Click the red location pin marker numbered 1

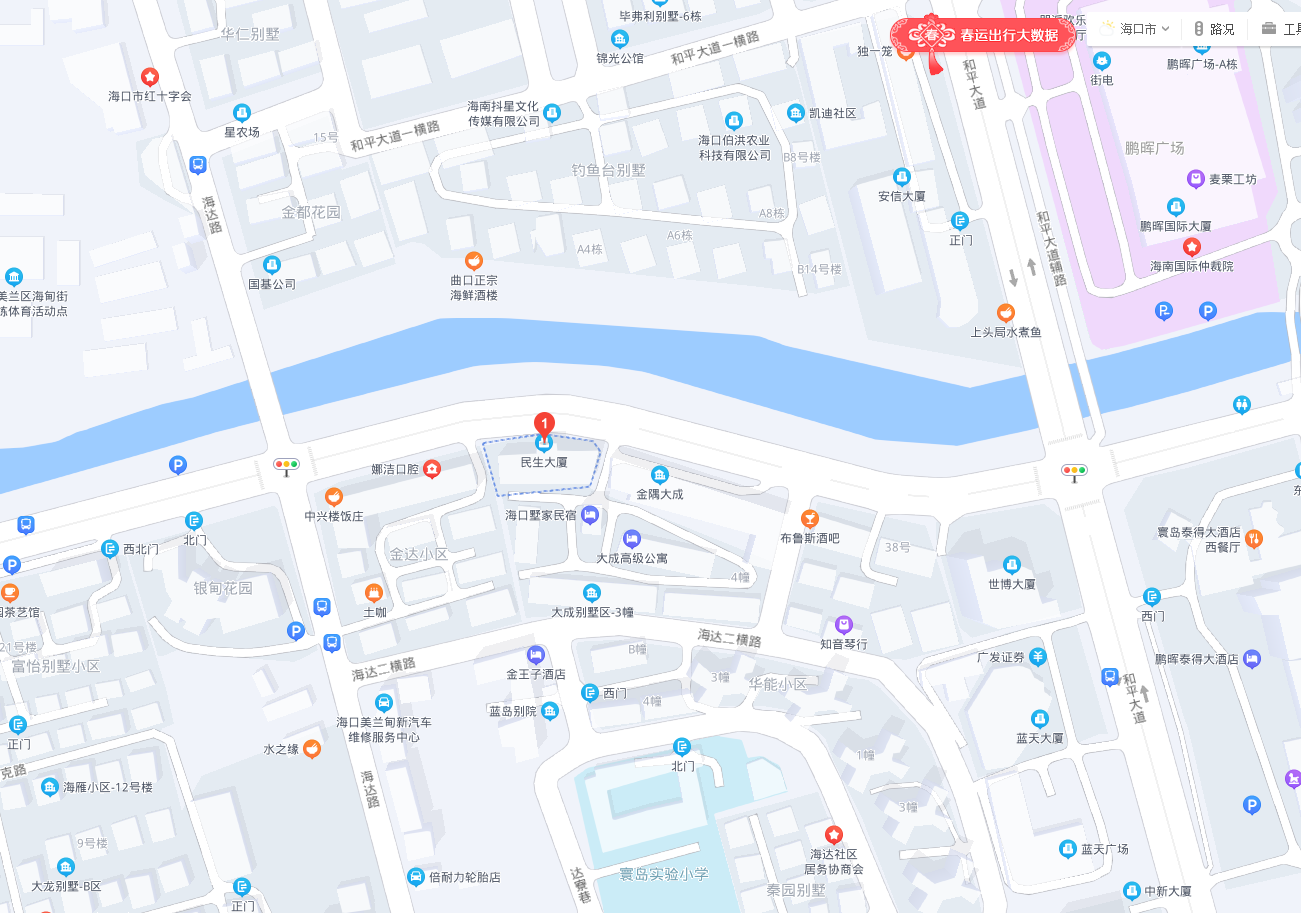tap(545, 424)
